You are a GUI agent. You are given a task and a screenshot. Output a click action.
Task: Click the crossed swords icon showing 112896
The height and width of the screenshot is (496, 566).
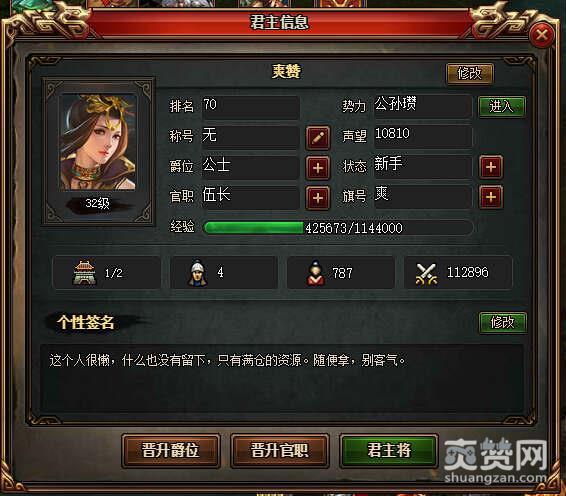coord(426,274)
